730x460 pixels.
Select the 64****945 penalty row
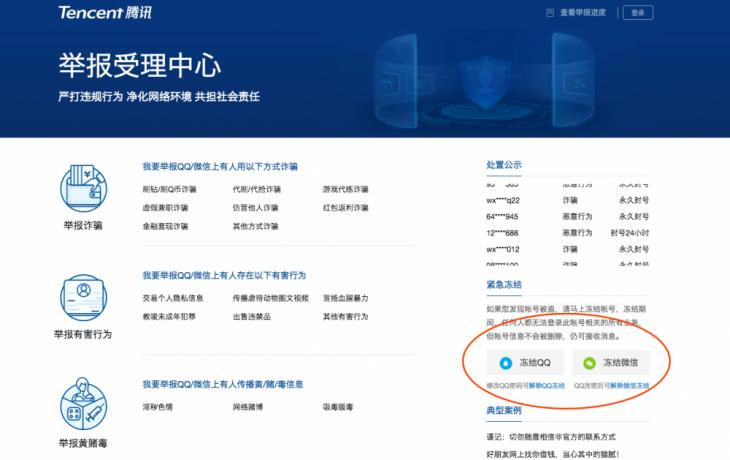(x=568, y=217)
